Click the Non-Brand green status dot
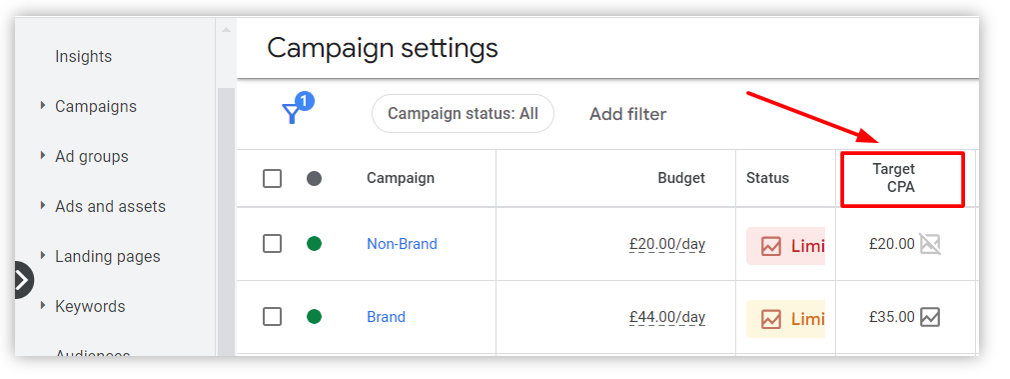The image size is (1010, 379). pos(314,244)
